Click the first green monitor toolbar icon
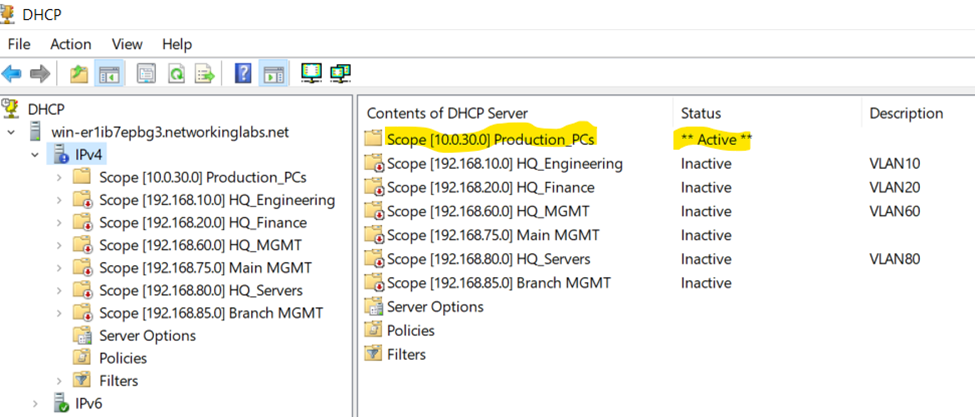Image resolution: width=975 pixels, height=417 pixels. click(x=312, y=73)
